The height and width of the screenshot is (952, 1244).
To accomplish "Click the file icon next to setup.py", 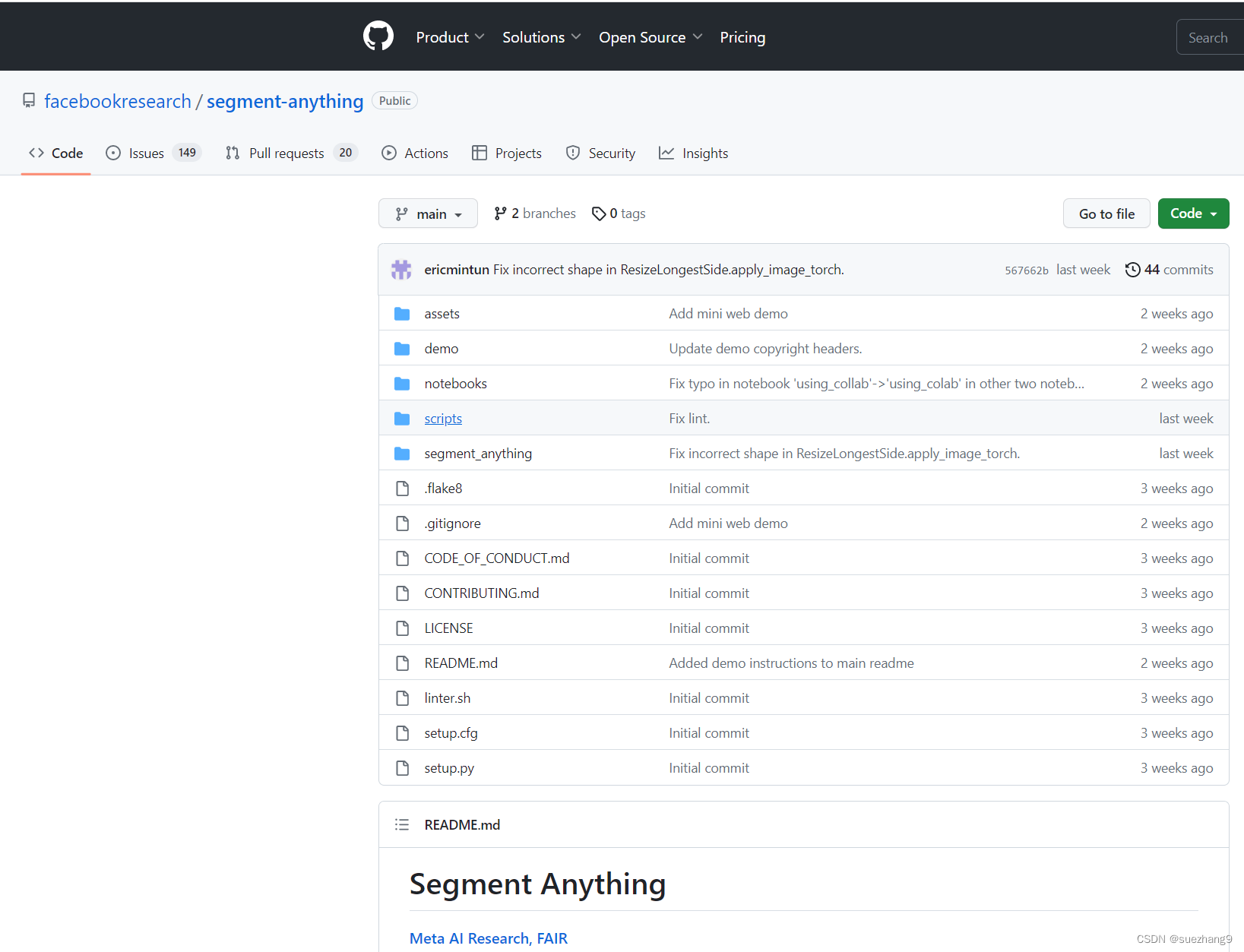I will point(403,768).
